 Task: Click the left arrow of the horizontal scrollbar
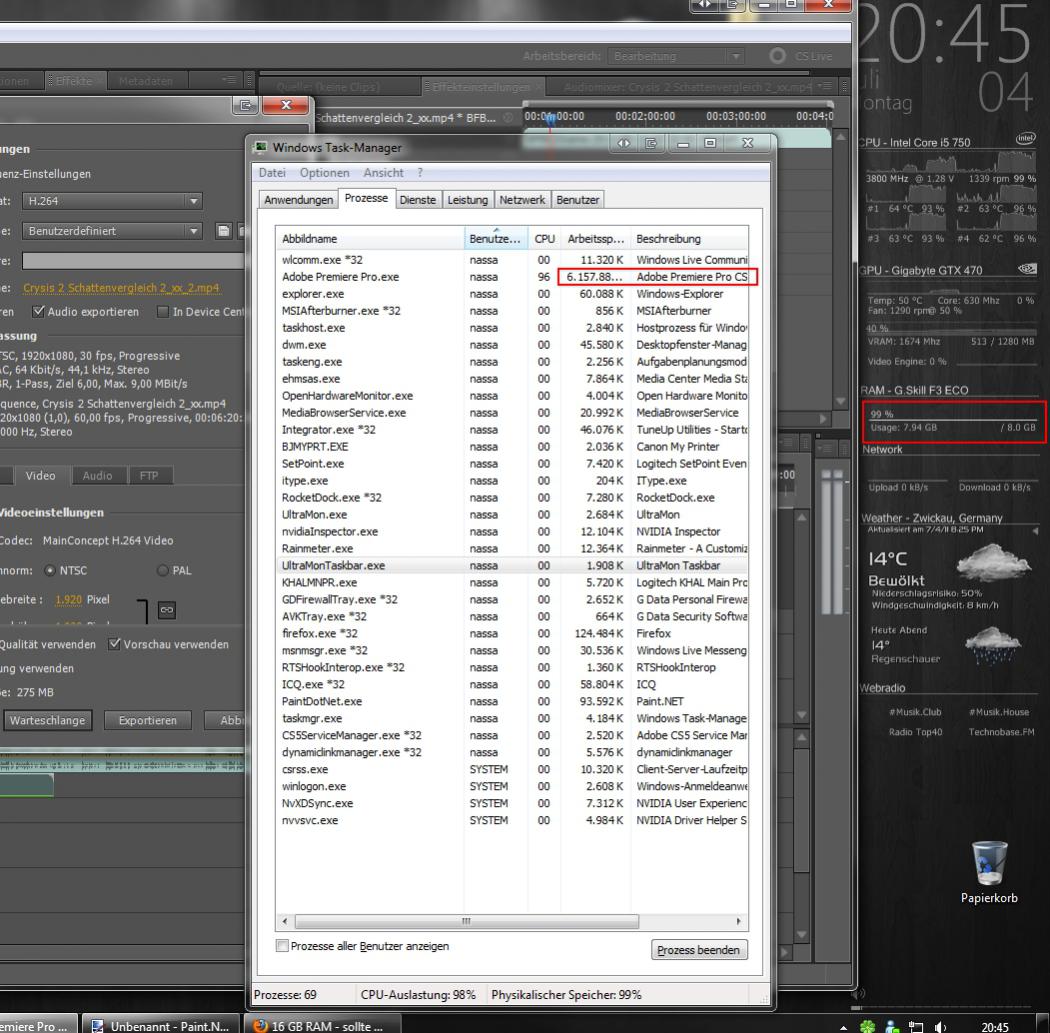pos(285,921)
